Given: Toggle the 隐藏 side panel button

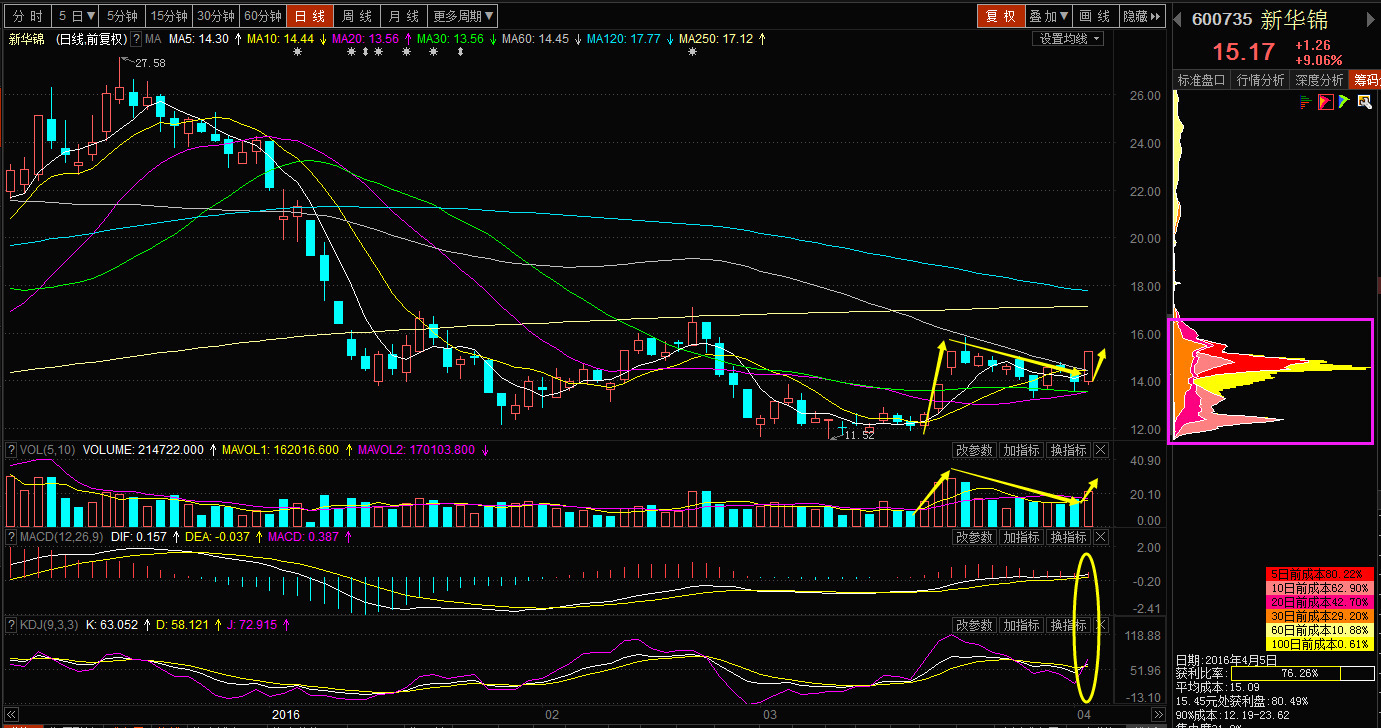Looking at the screenshot, I should (x=1142, y=16).
